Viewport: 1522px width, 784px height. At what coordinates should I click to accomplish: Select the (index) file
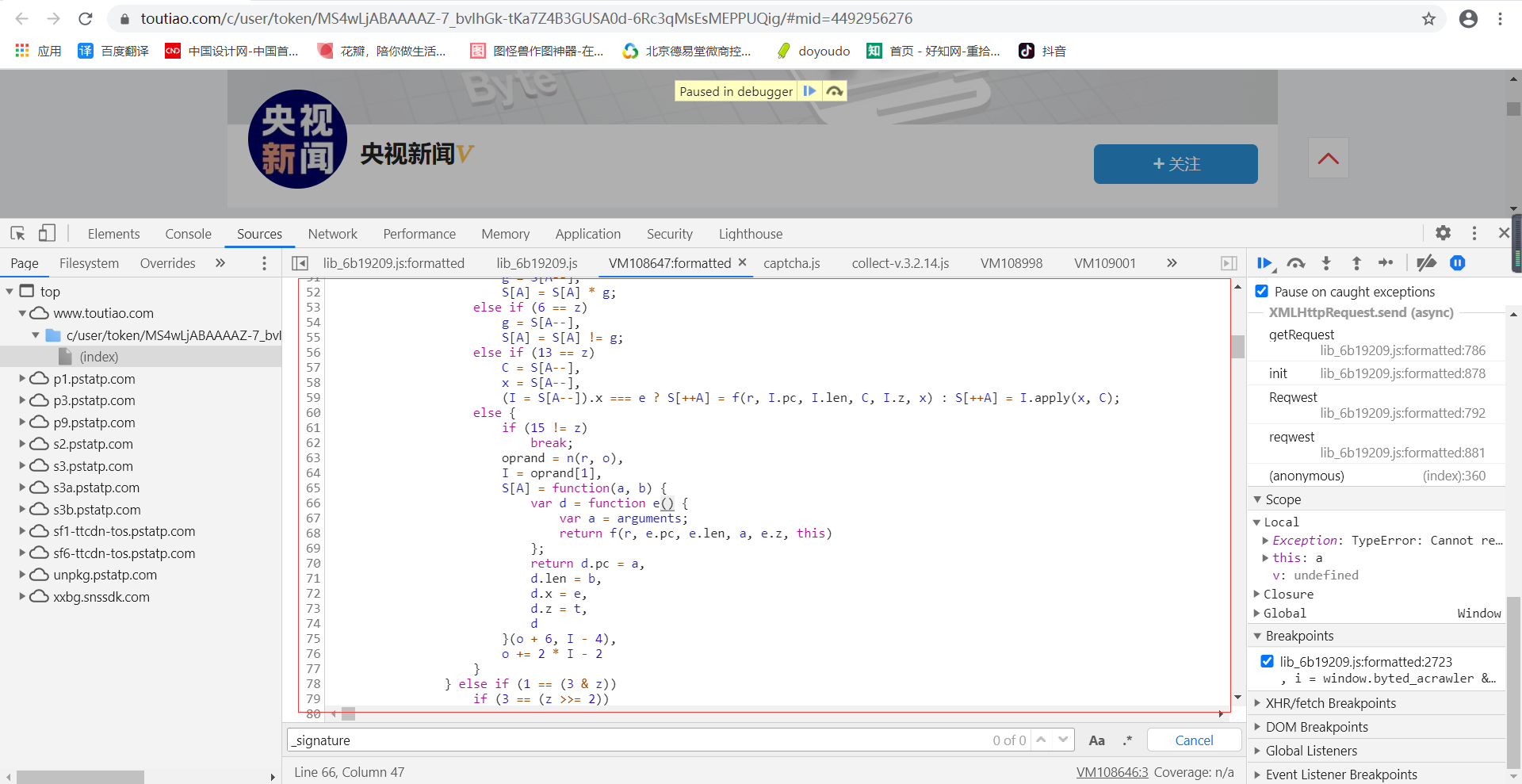[98, 357]
